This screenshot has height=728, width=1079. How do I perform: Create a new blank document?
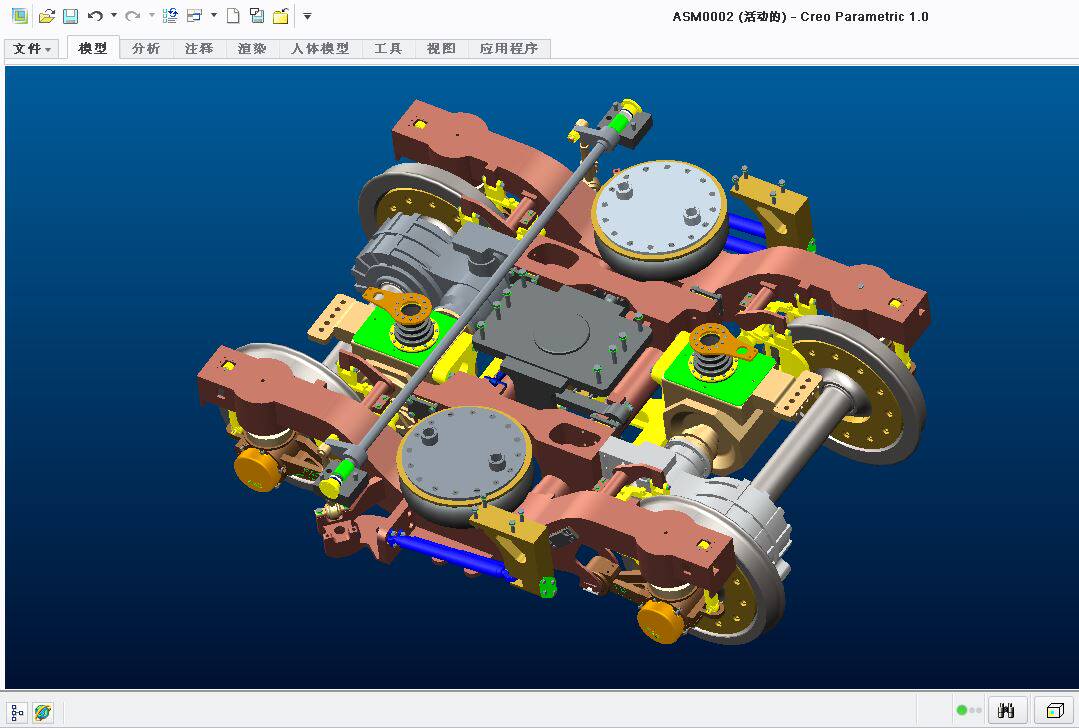coord(233,16)
